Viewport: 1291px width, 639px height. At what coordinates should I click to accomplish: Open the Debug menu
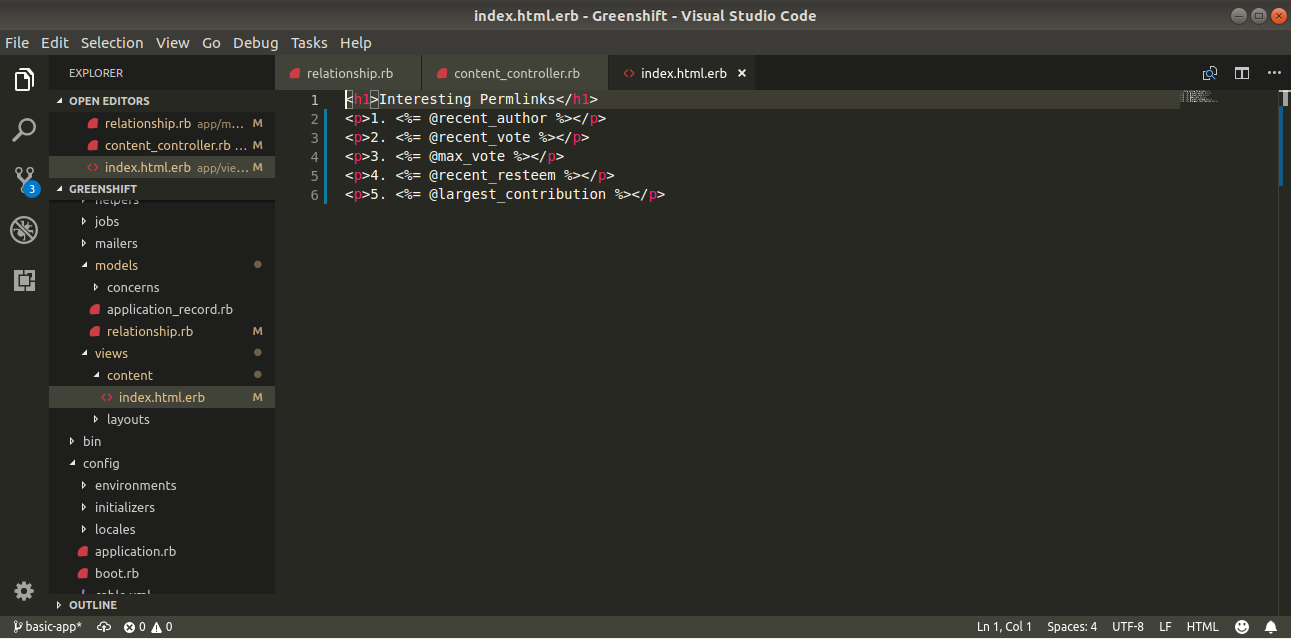256,43
